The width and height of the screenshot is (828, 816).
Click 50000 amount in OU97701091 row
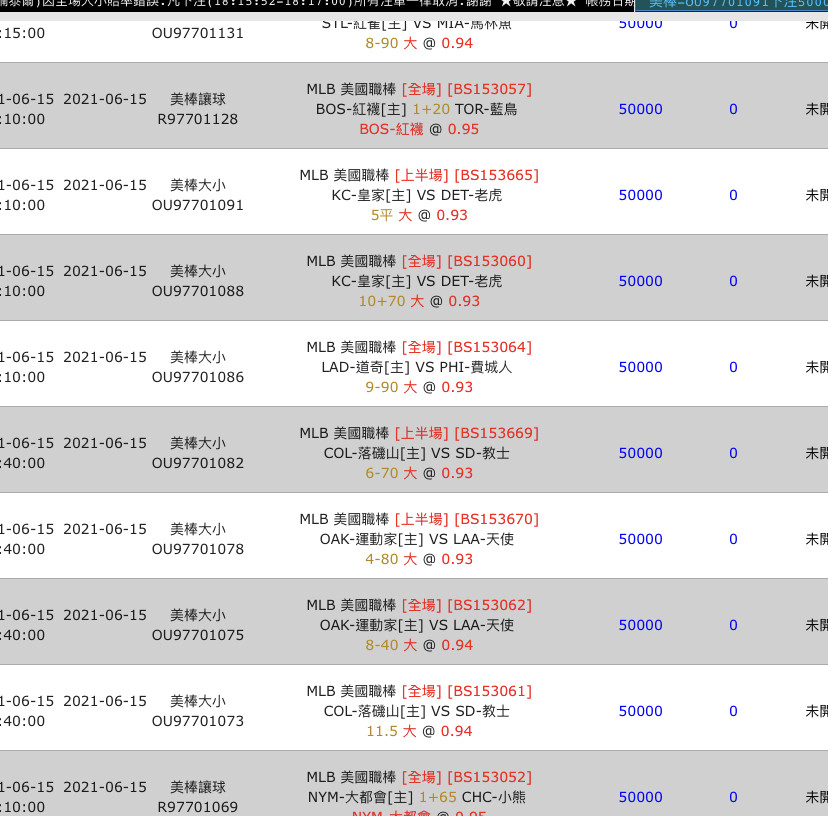pyautogui.click(x=641, y=195)
